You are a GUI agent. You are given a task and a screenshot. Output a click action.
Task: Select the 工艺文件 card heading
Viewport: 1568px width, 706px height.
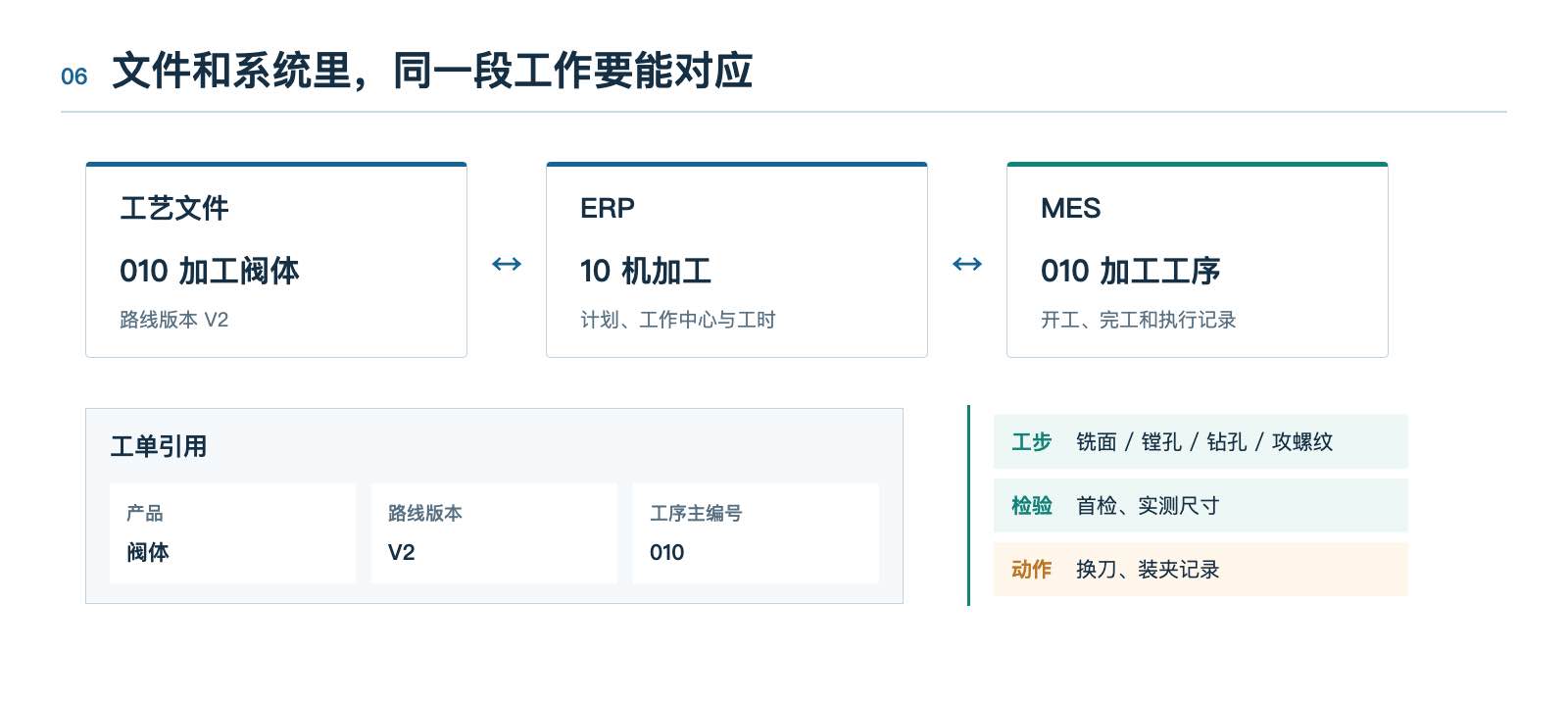pos(174,208)
